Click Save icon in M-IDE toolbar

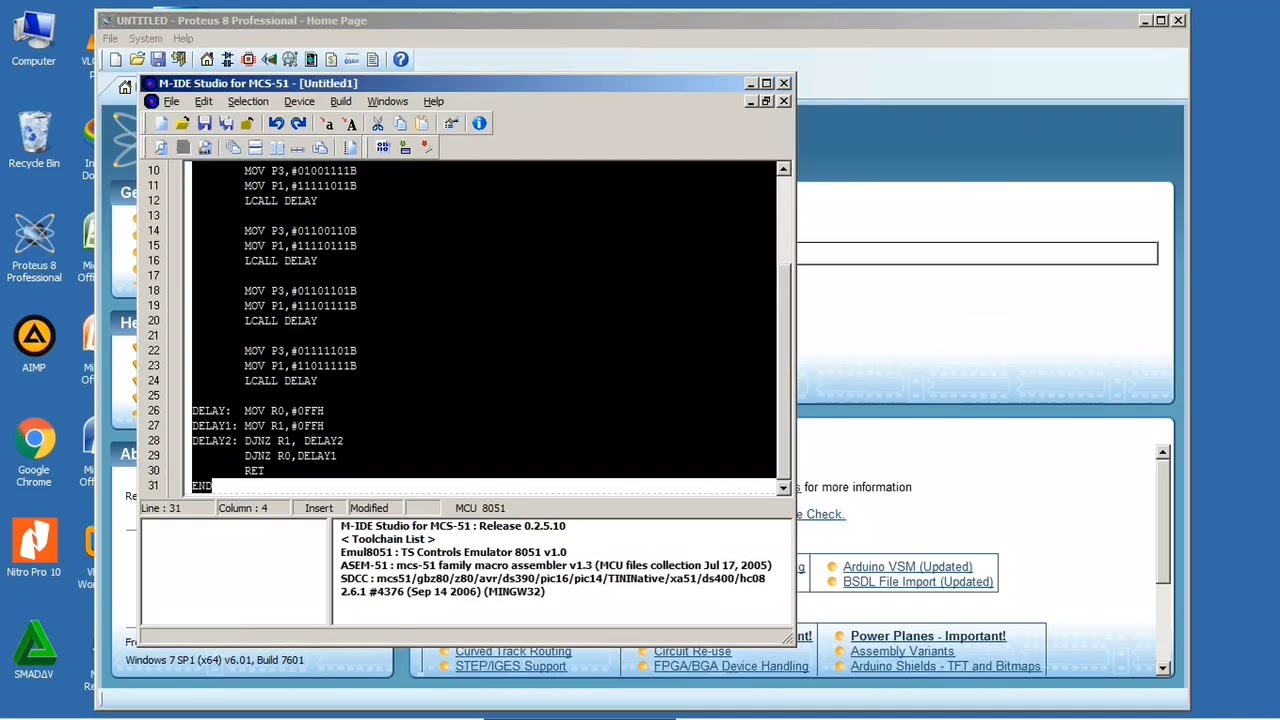point(204,123)
